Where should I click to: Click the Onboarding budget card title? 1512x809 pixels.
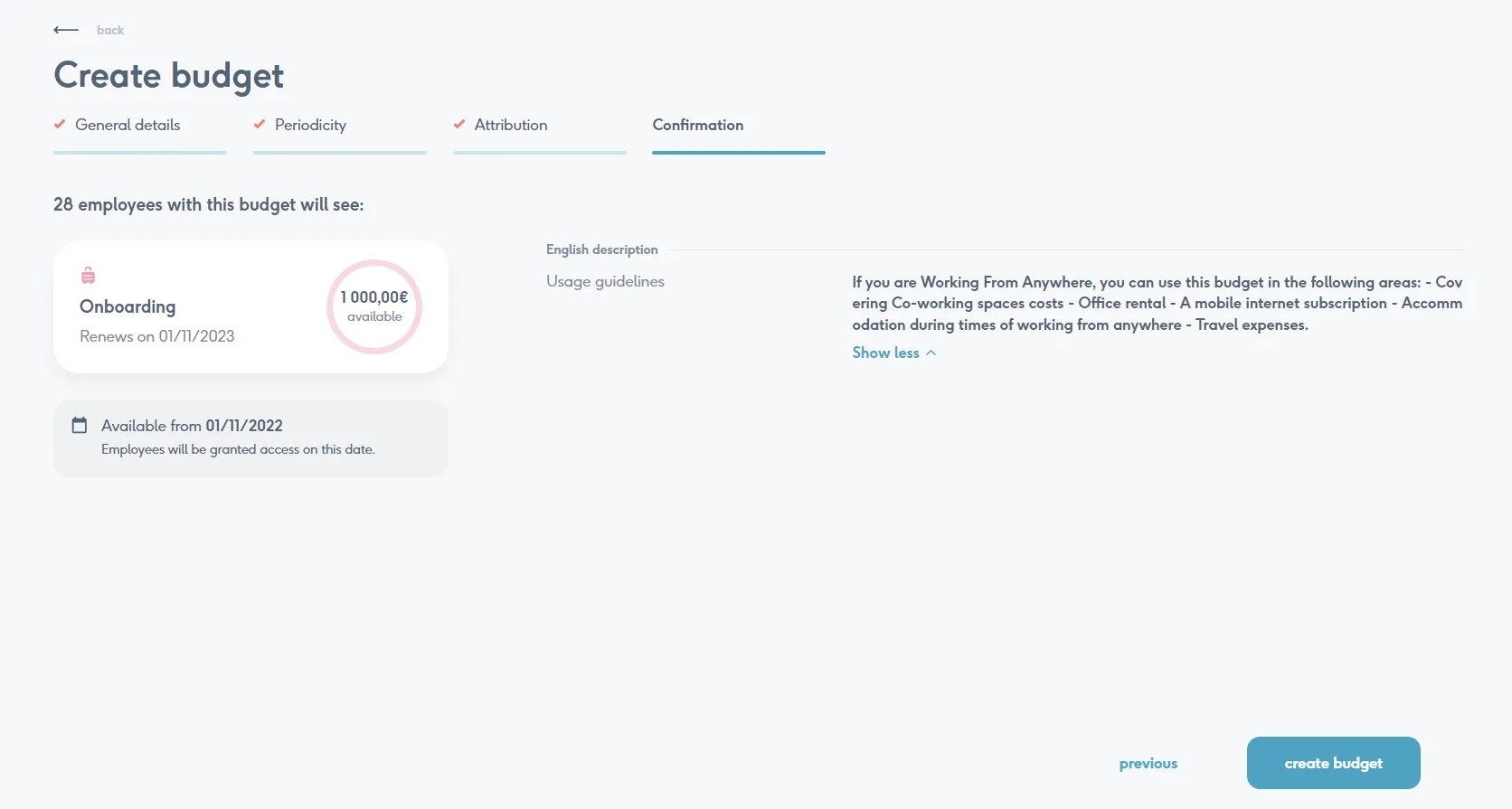point(128,306)
